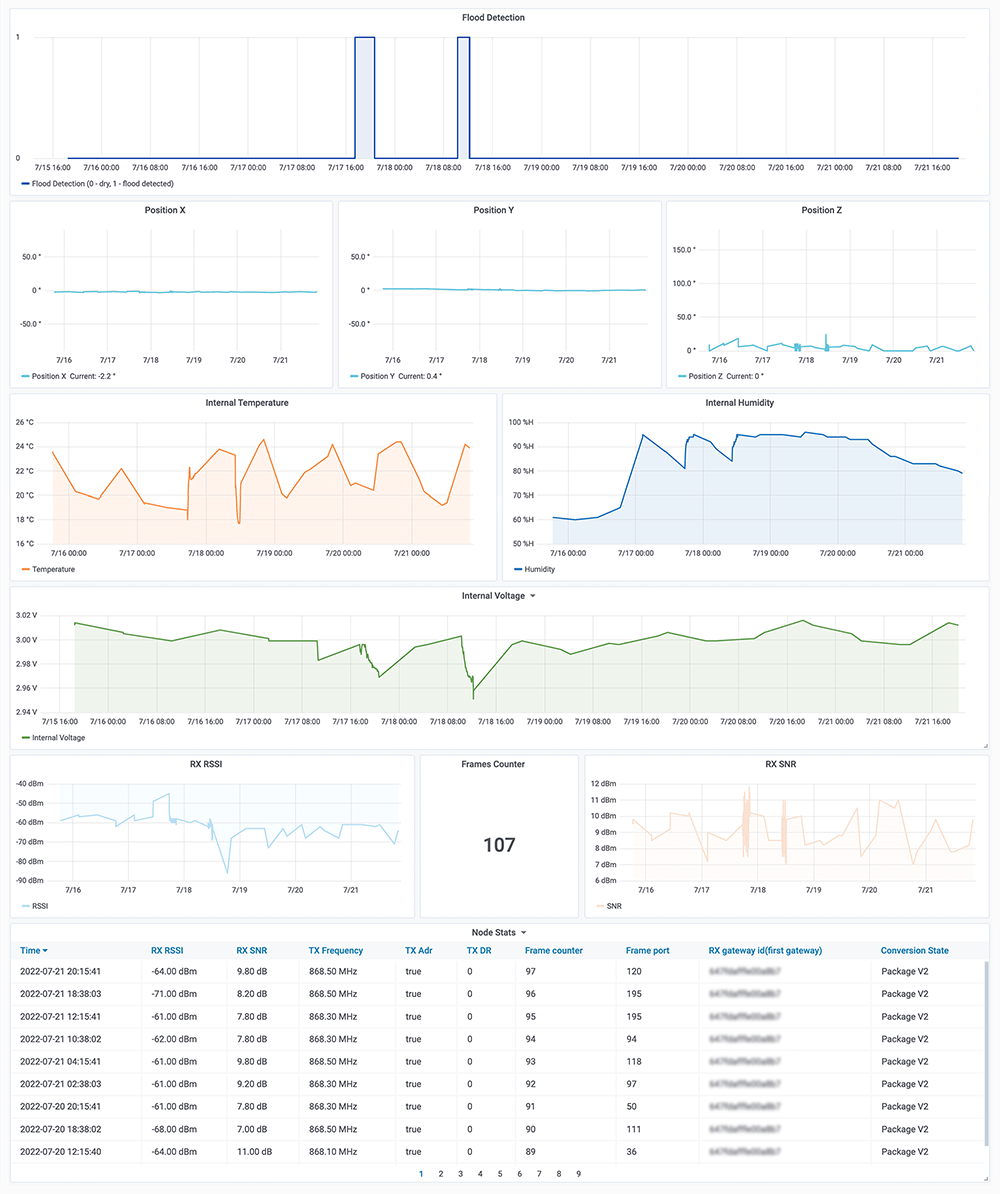The image size is (1000, 1194).
Task: Click Frame counter cell 97
Action: pyautogui.click(x=530, y=972)
